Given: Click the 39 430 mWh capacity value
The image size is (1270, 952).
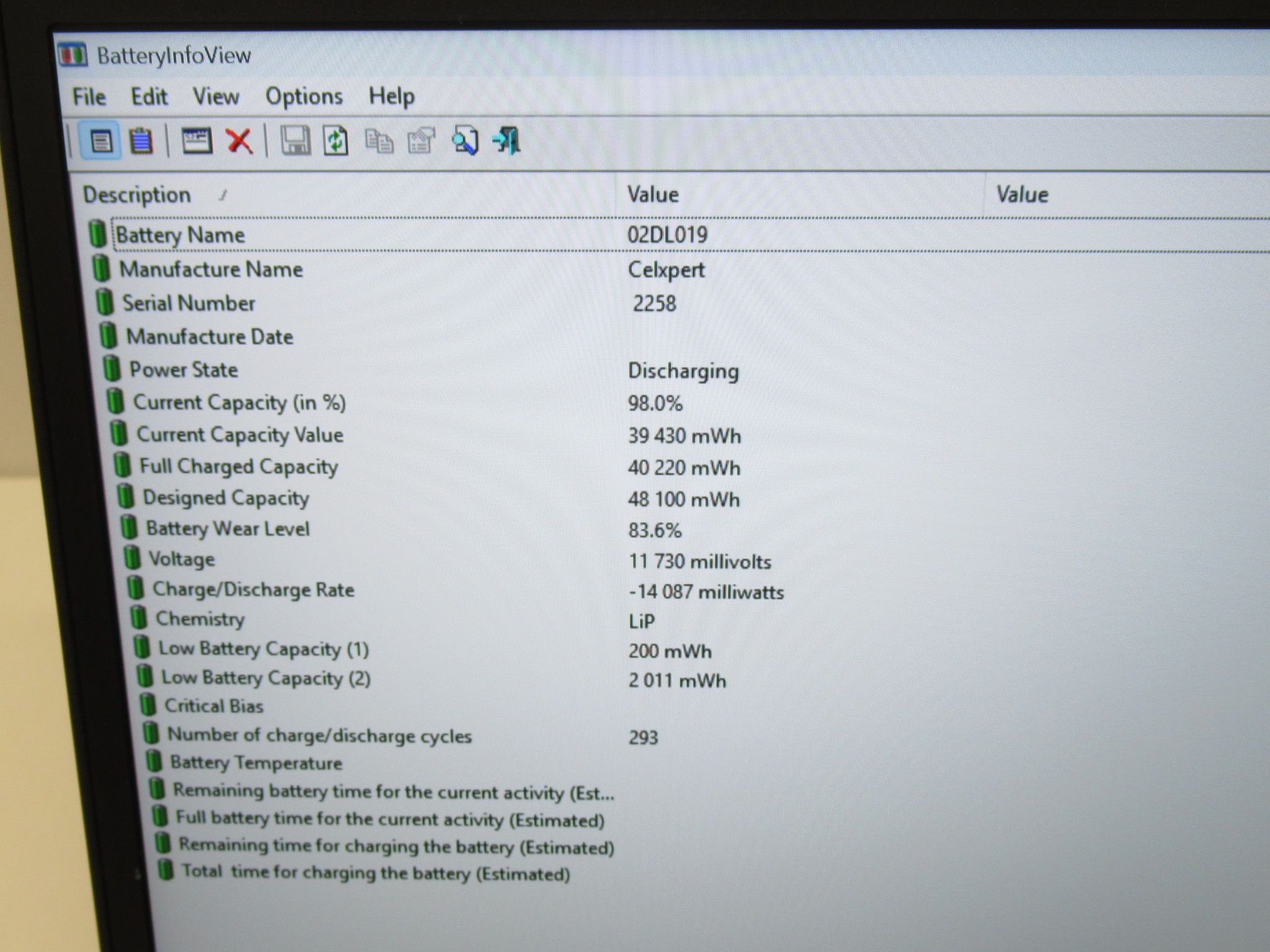Looking at the screenshot, I should click(684, 436).
